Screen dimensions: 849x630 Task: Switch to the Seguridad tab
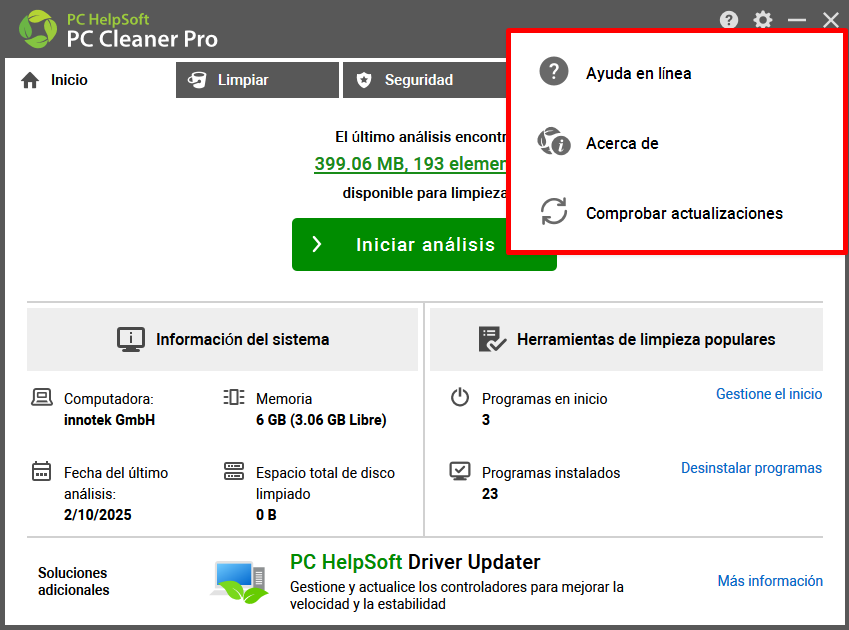pyautogui.click(x=425, y=80)
